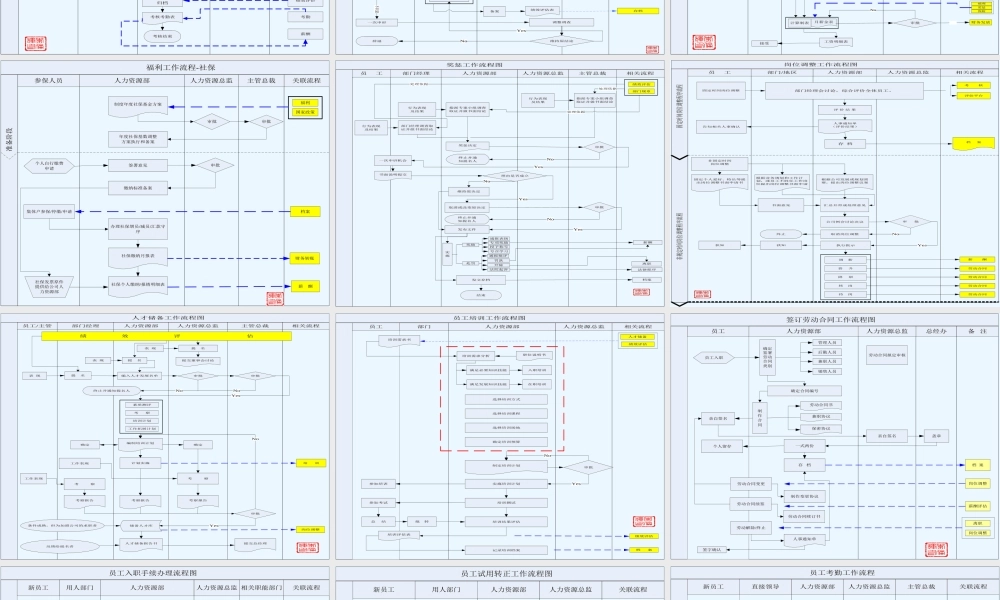1000x600 pixels.
Task: Click the red dashed rectangle in the 员工培训 diagram
Action: 502,398
